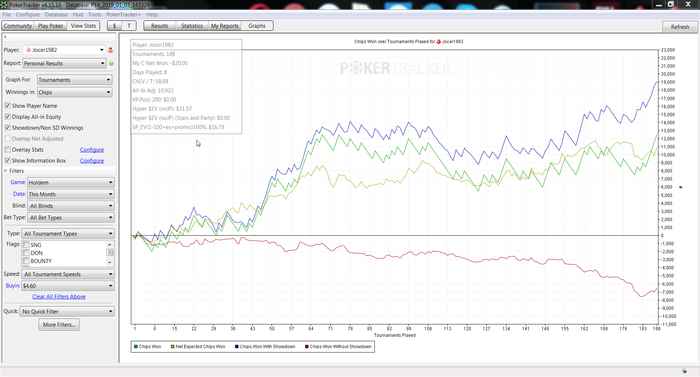Click the Net Expected Chips Won legend marker
The height and width of the screenshot is (377, 700).
pos(172,347)
